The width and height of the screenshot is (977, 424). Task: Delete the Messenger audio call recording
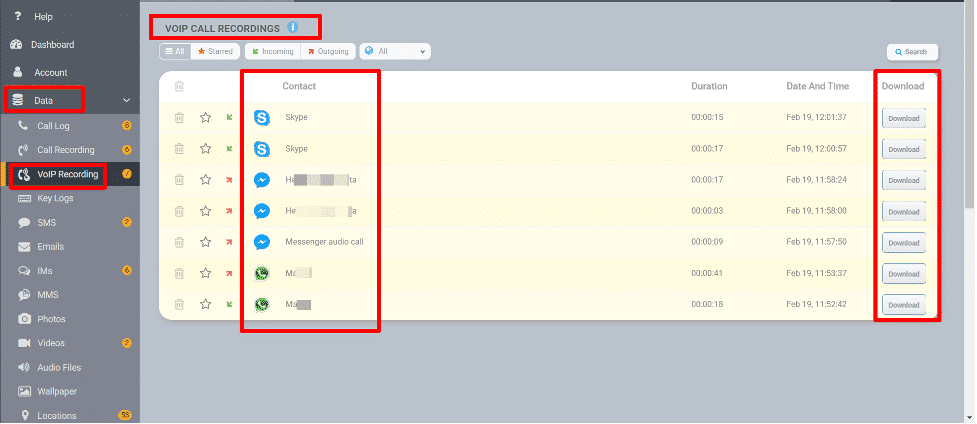pos(179,242)
